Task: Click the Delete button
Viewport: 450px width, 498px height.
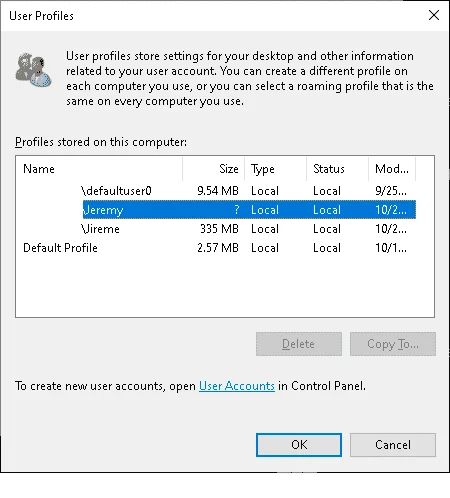Action: click(x=299, y=344)
